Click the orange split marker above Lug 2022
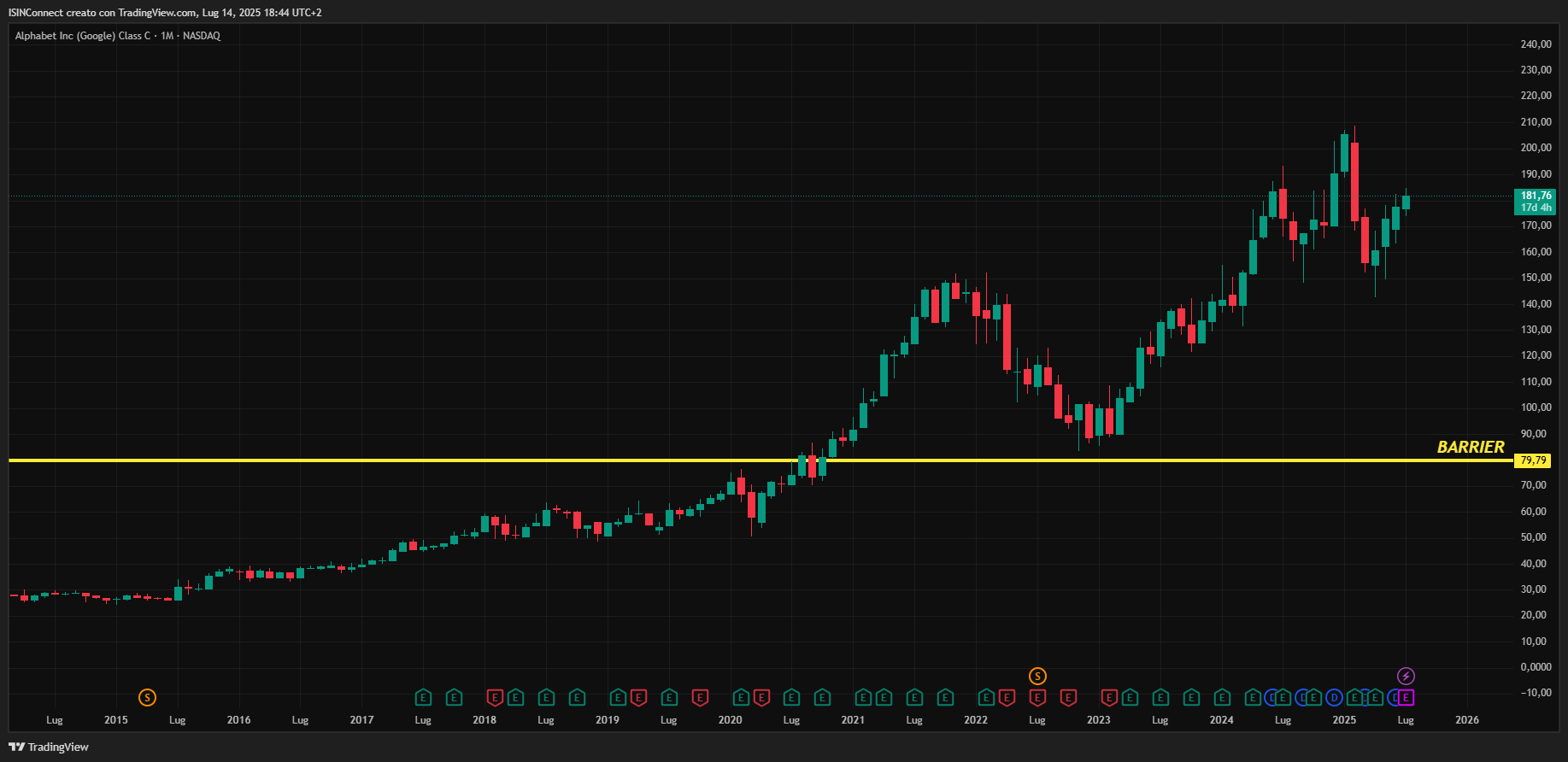This screenshot has width=1568, height=762. tap(1037, 677)
